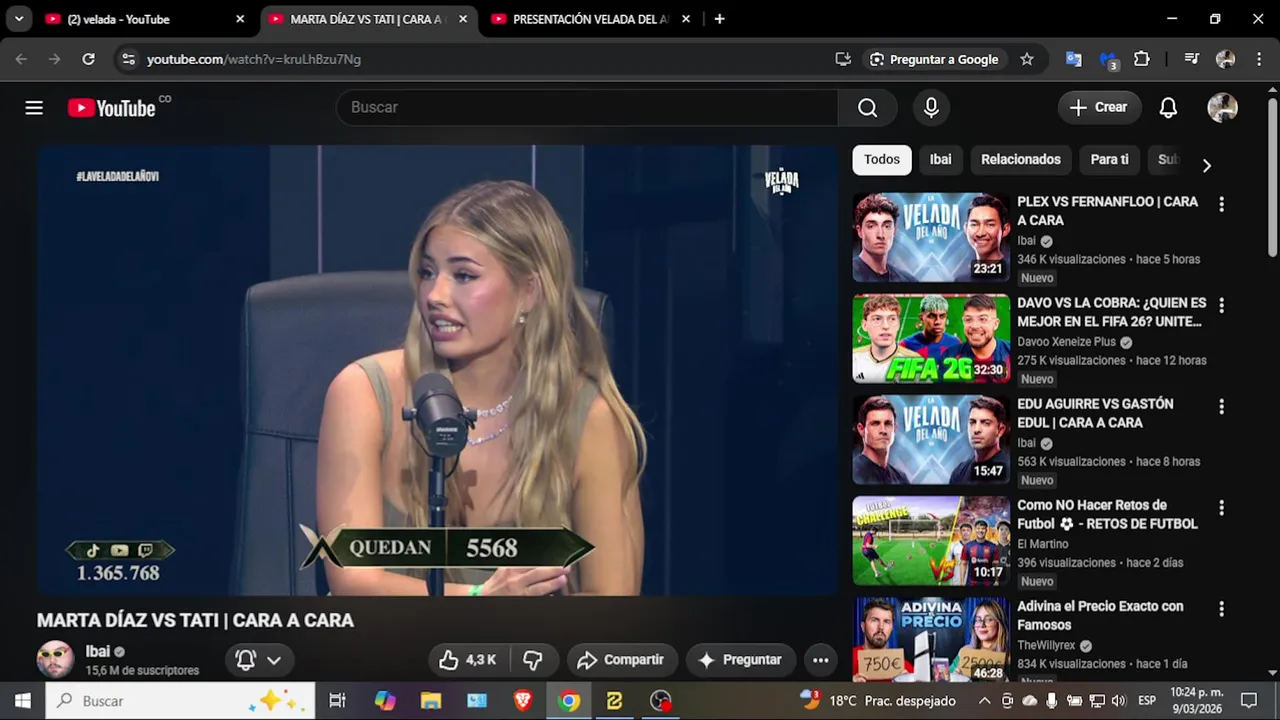Open Retos de Futbol thumbnail
The height and width of the screenshot is (720, 1280).
(x=931, y=540)
